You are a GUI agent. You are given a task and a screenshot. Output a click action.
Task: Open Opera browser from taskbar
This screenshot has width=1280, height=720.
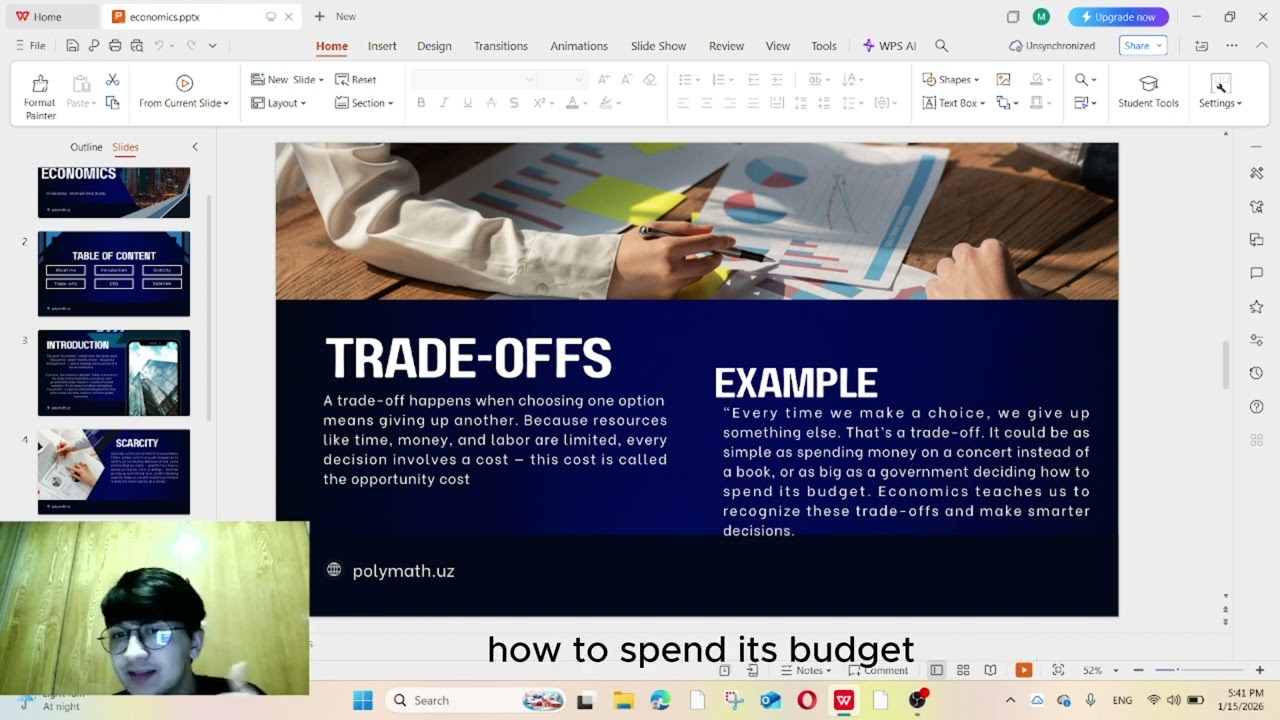pyautogui.click(x=807, y=700)
